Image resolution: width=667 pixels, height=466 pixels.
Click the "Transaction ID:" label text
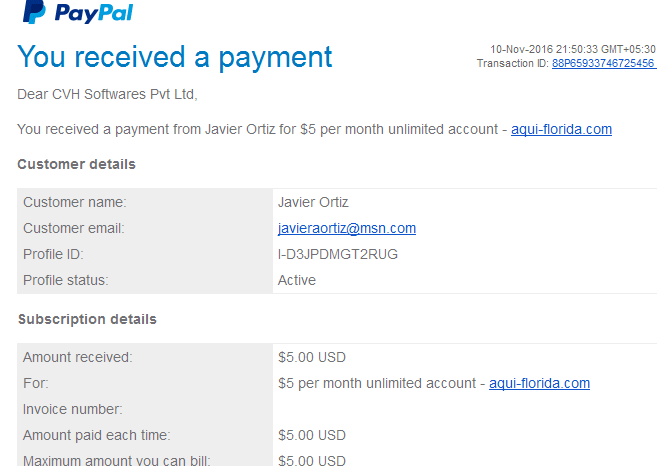[x=513, y=63]
